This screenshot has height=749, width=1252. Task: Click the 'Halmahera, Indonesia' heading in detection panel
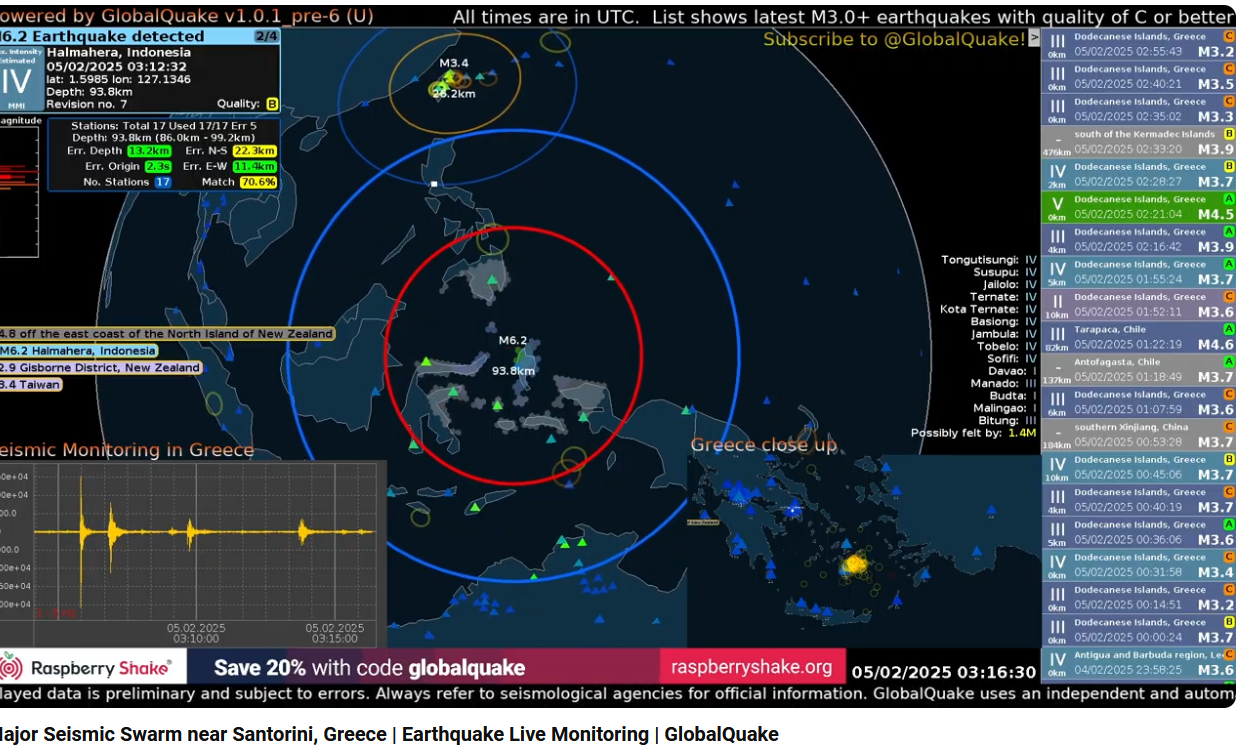coord(118,52)
